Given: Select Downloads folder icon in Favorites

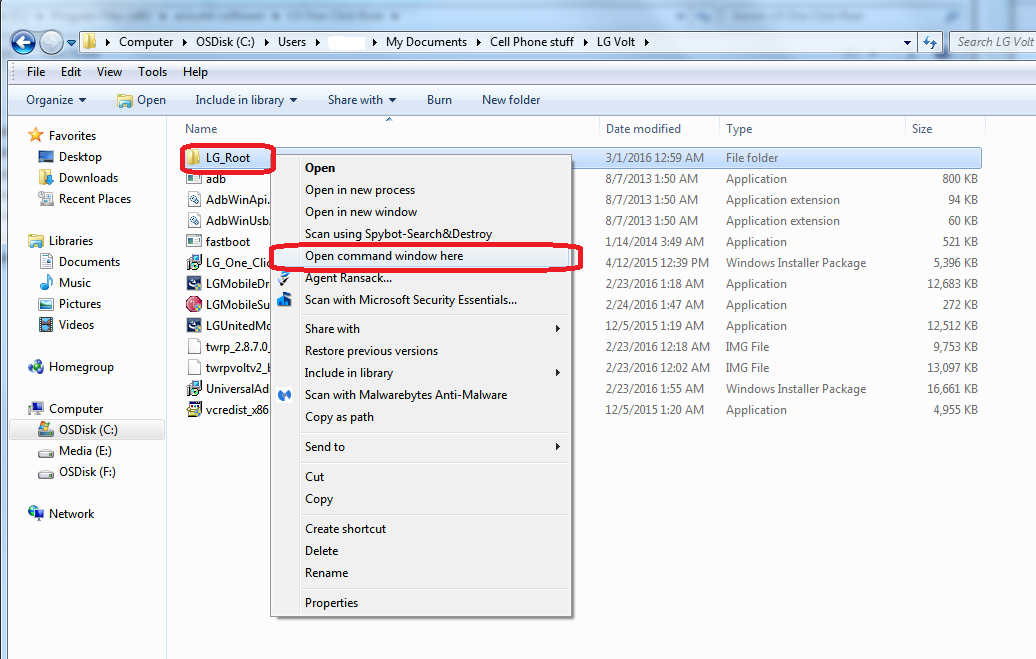Looking at the screenshot, I should tap(46, 178).
